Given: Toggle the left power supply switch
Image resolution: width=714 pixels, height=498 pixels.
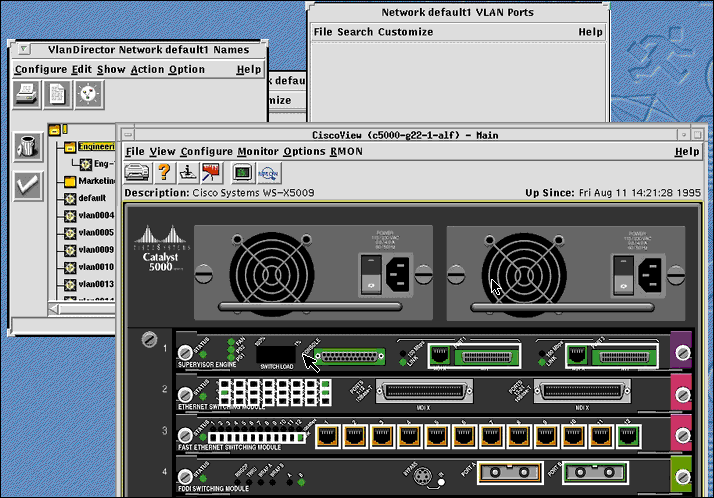Looking at the screenshot, I should click(371, 274).
